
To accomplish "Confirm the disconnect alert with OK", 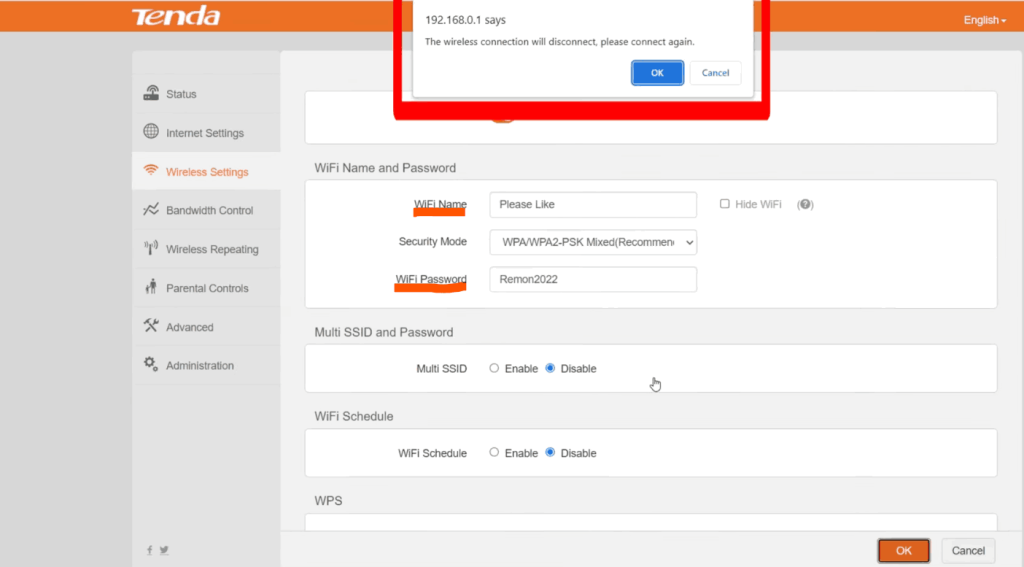I will [x=657, y=73].
